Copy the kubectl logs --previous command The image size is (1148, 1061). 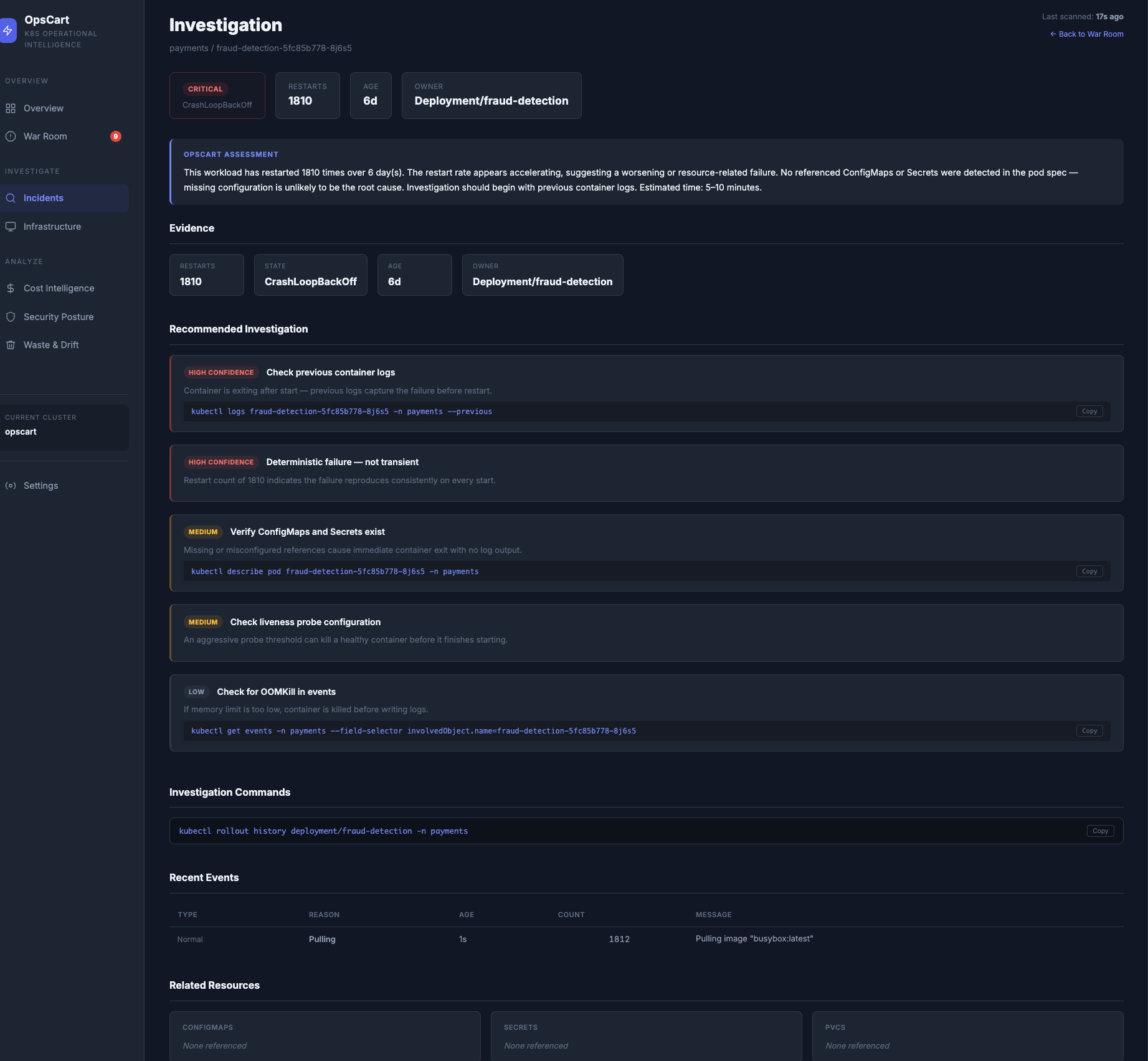(x=1089, y=412)
